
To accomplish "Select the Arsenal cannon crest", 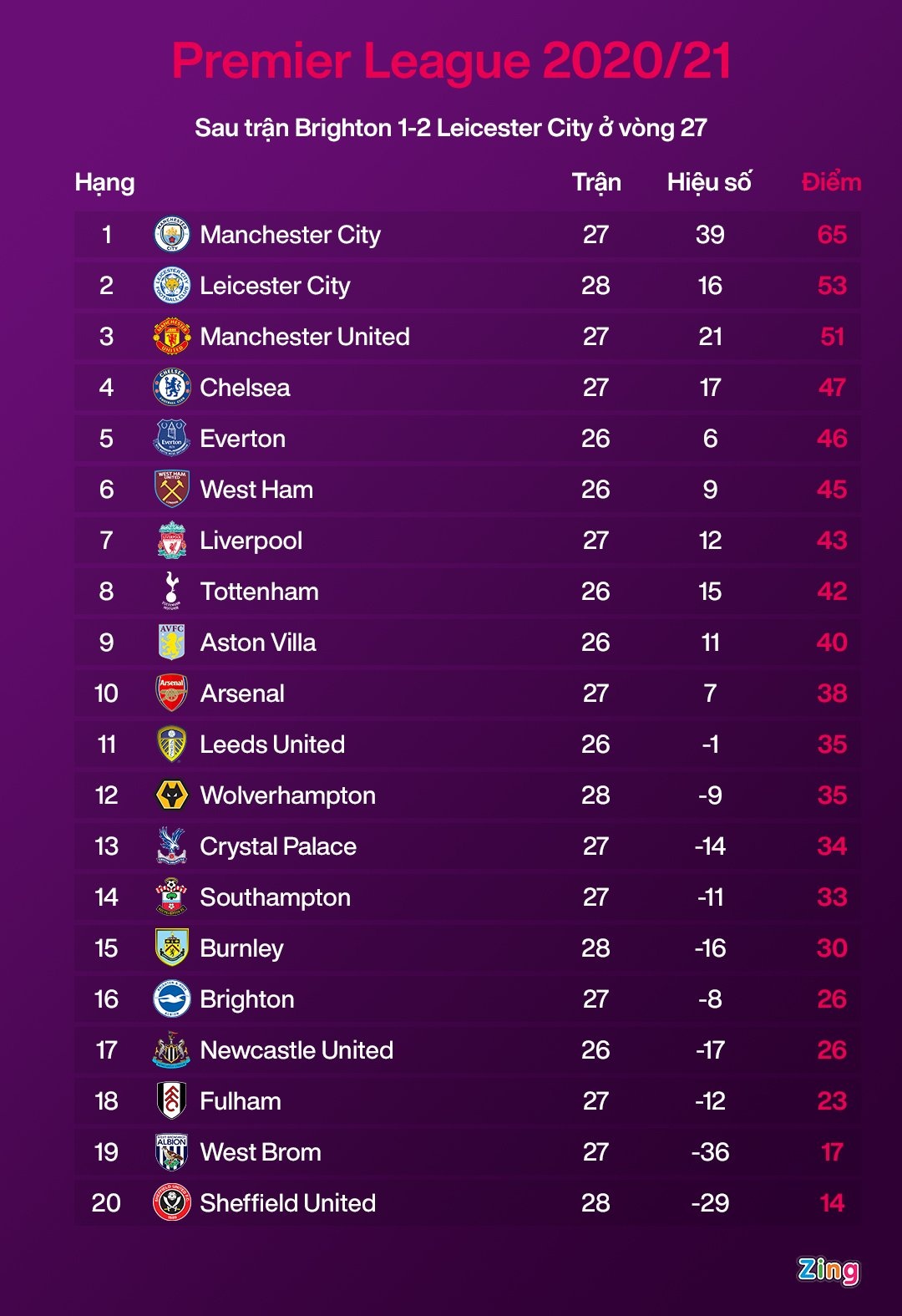I will click(172, 694).
